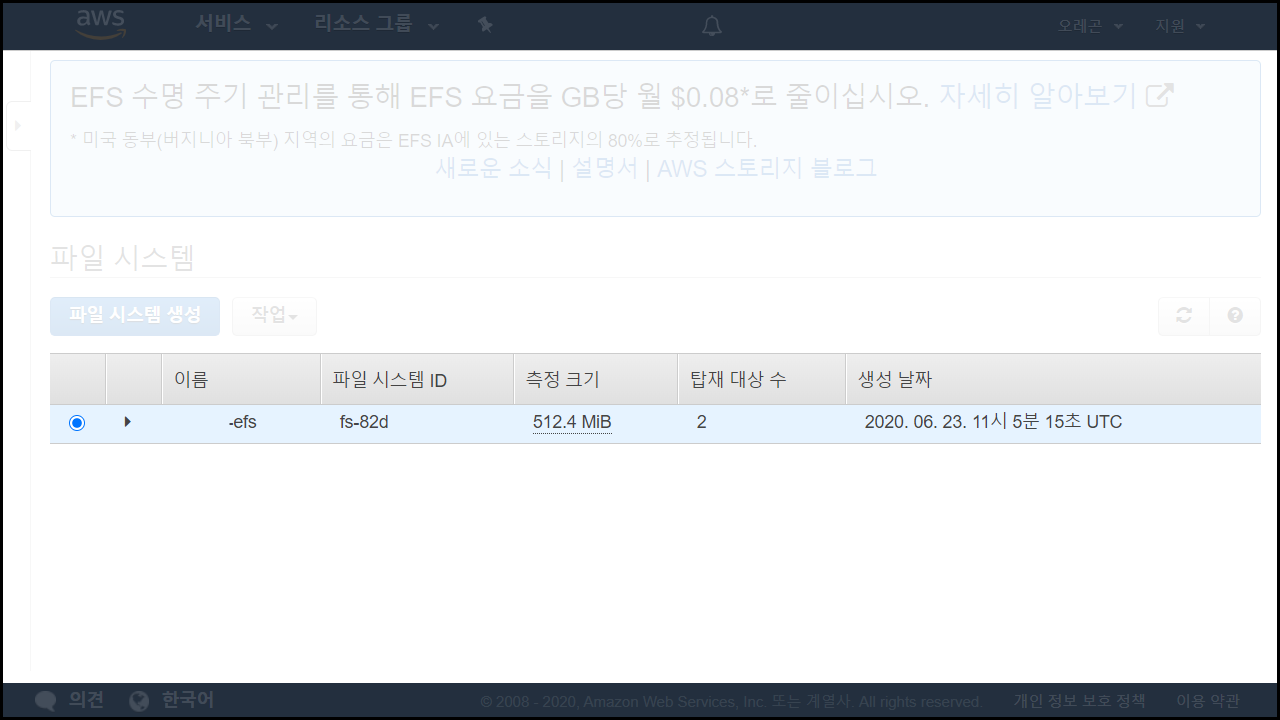Click the 512.4 MiB size value

click(x=572, y=423)
